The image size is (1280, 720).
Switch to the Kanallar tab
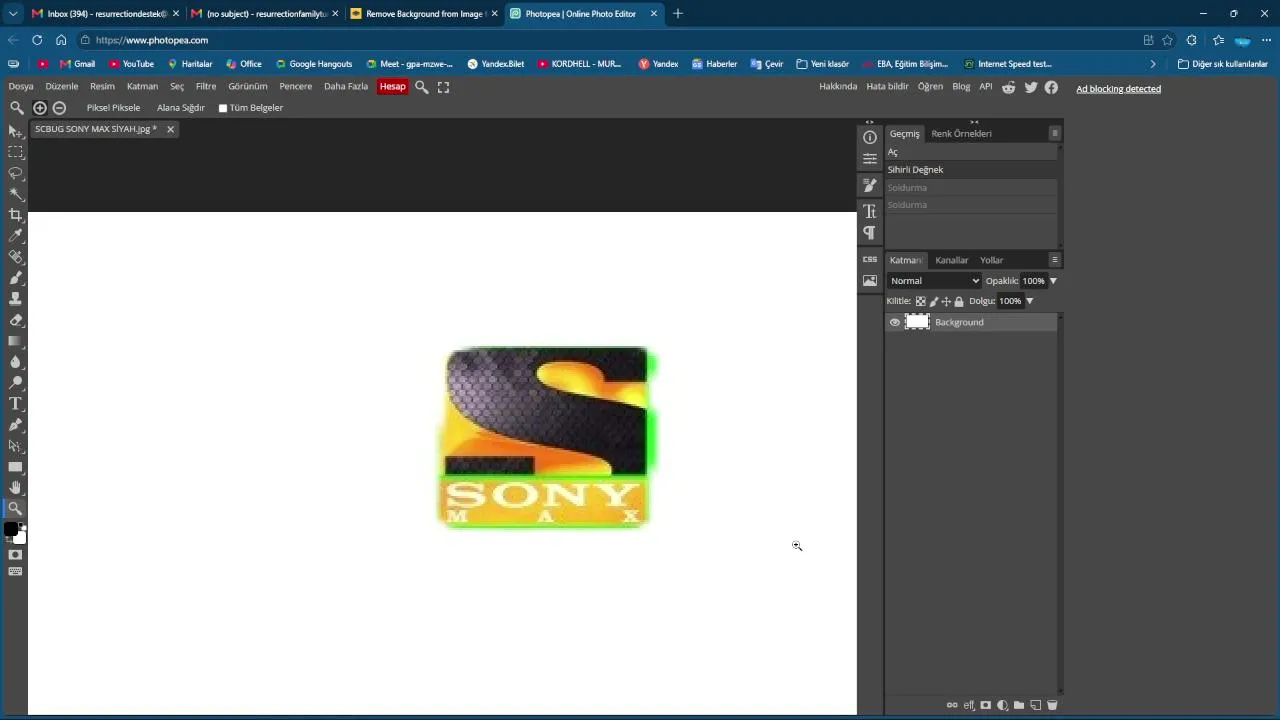point(952,260)
